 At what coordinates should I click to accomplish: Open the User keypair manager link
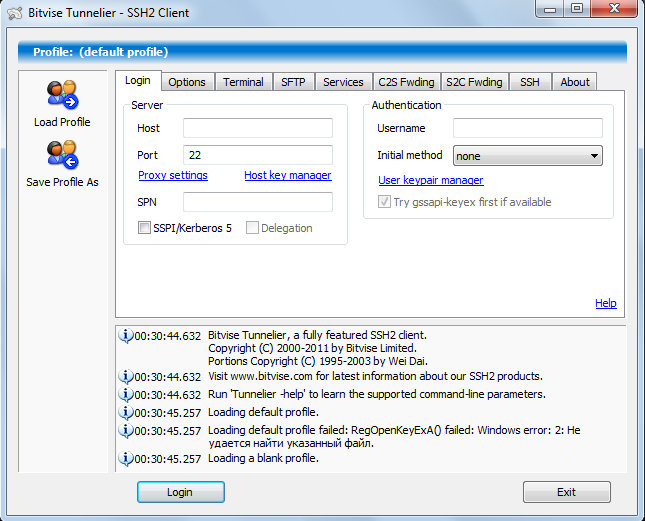tap(431, 180)
